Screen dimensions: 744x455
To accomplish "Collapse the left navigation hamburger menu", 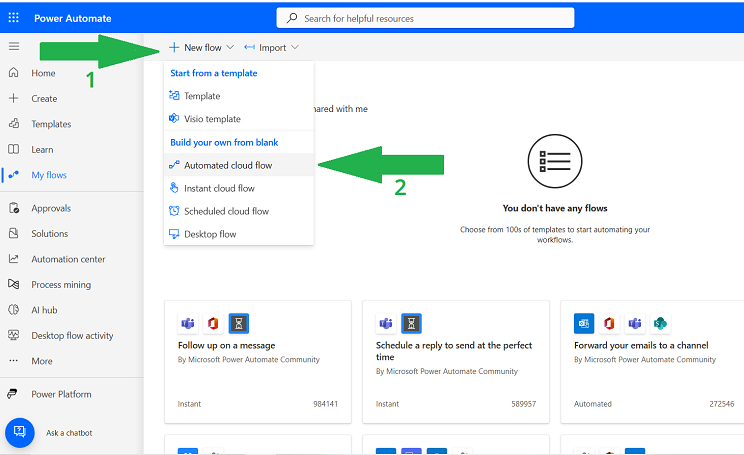I will (13, 46).
